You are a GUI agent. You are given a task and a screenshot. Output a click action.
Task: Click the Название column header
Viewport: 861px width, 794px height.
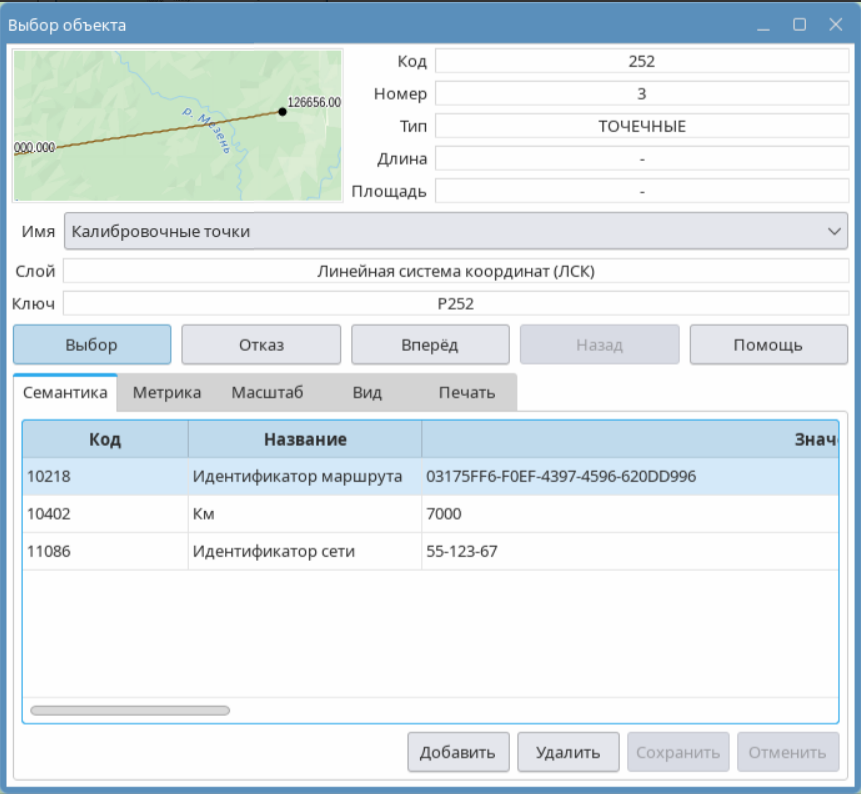pyautogui.click(x=305, y=440)
